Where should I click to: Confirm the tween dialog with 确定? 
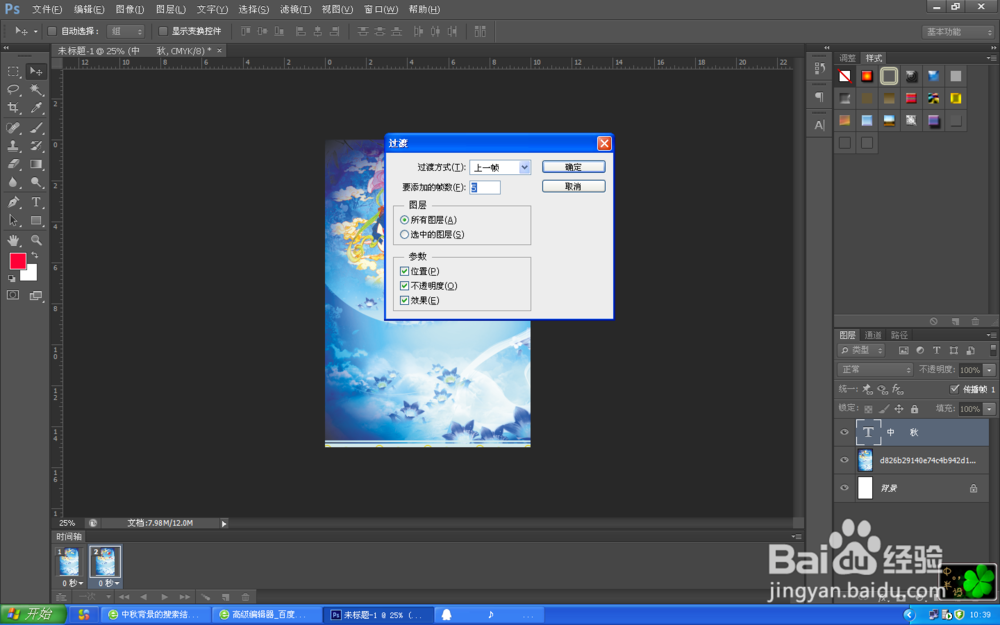[573, 167]
